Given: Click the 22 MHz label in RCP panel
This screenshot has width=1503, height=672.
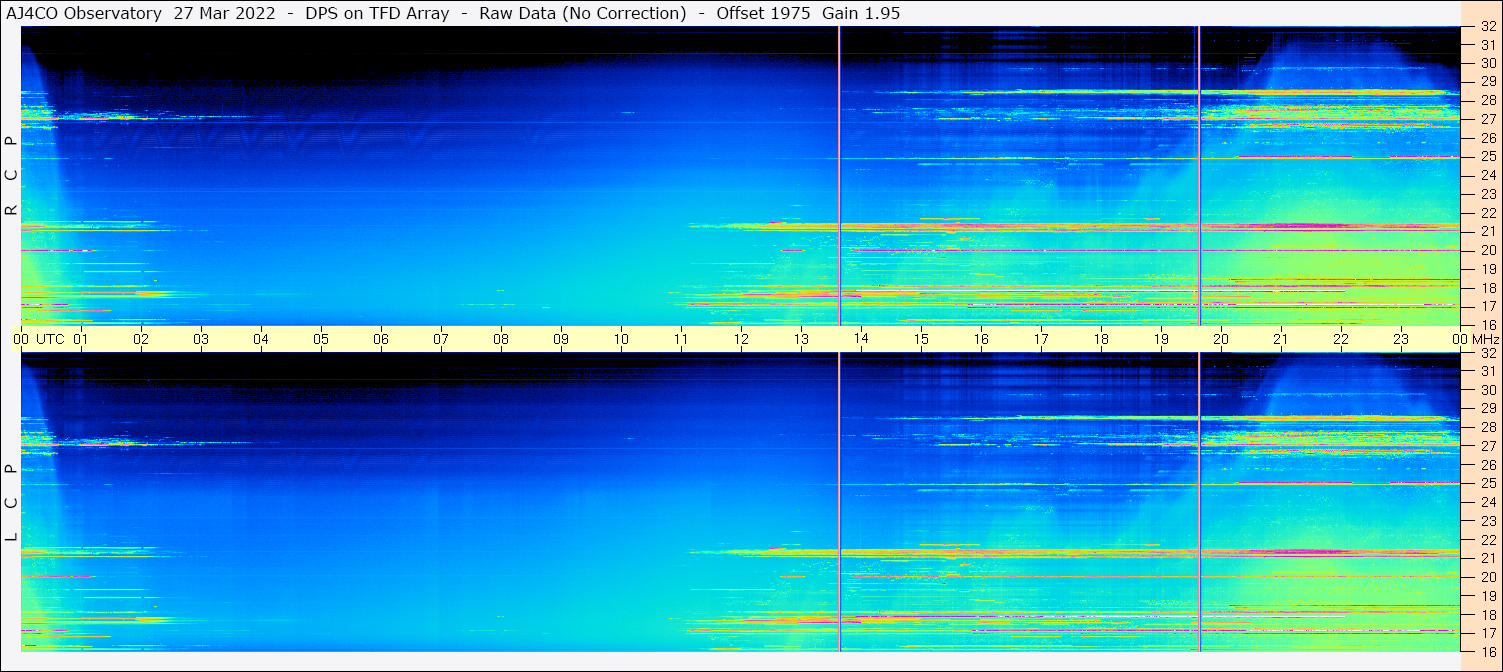Looking at the screenshot, I should 1488,213.
